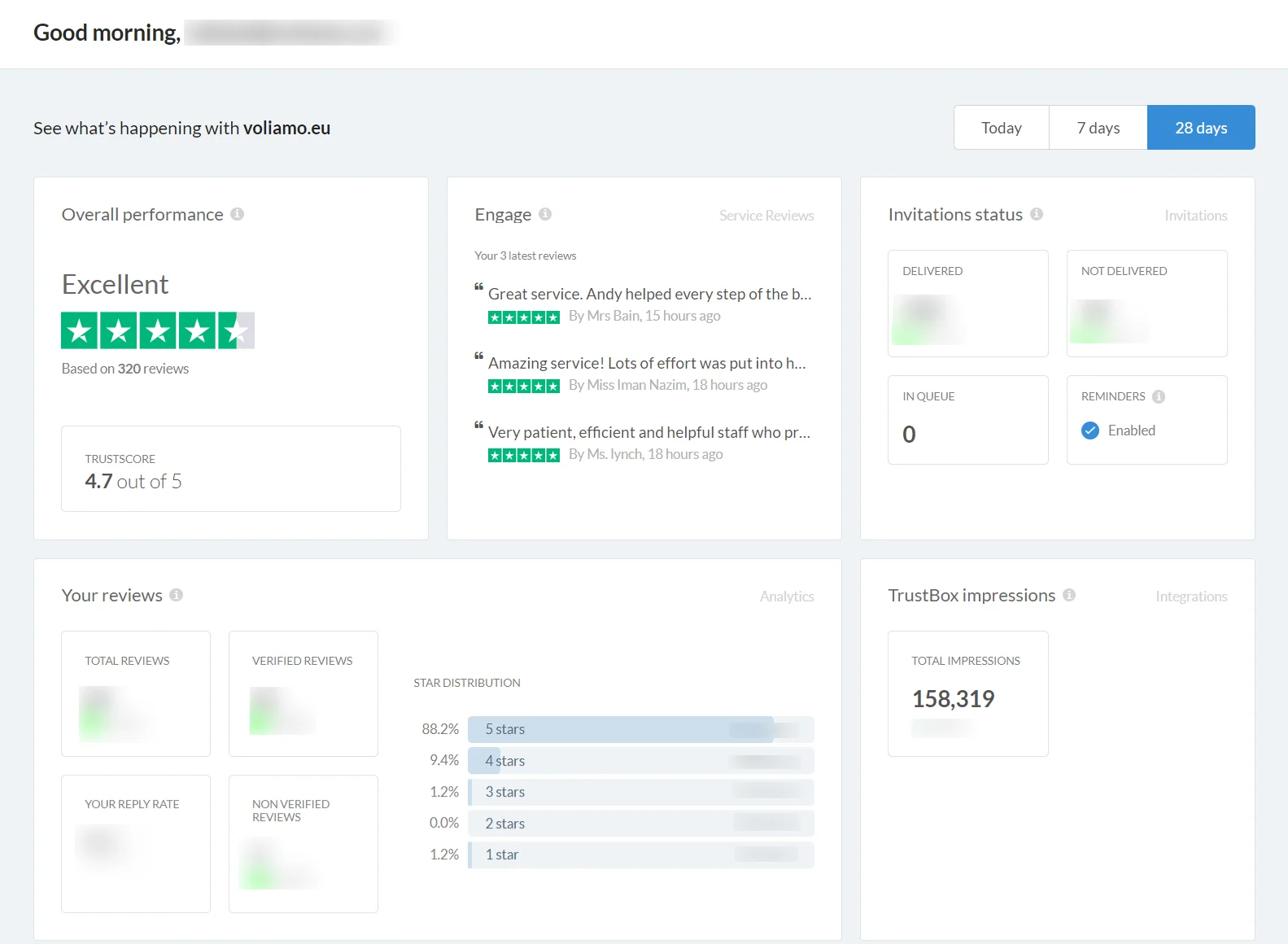Click the TrustScore 4.7 out of 5 card

(231, 469)
